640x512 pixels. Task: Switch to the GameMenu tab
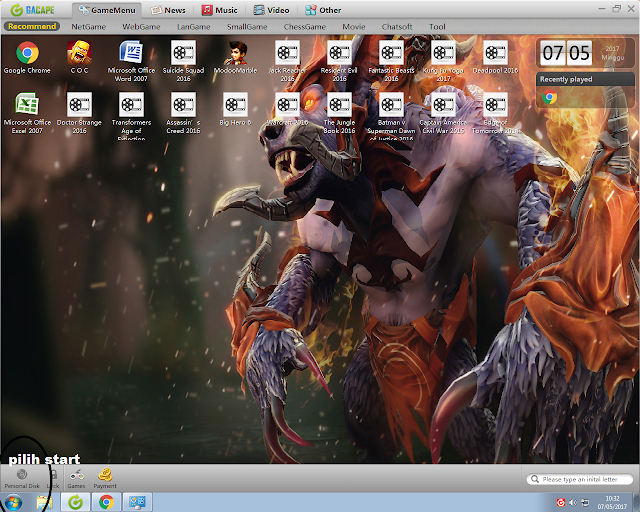pos(107,10)
